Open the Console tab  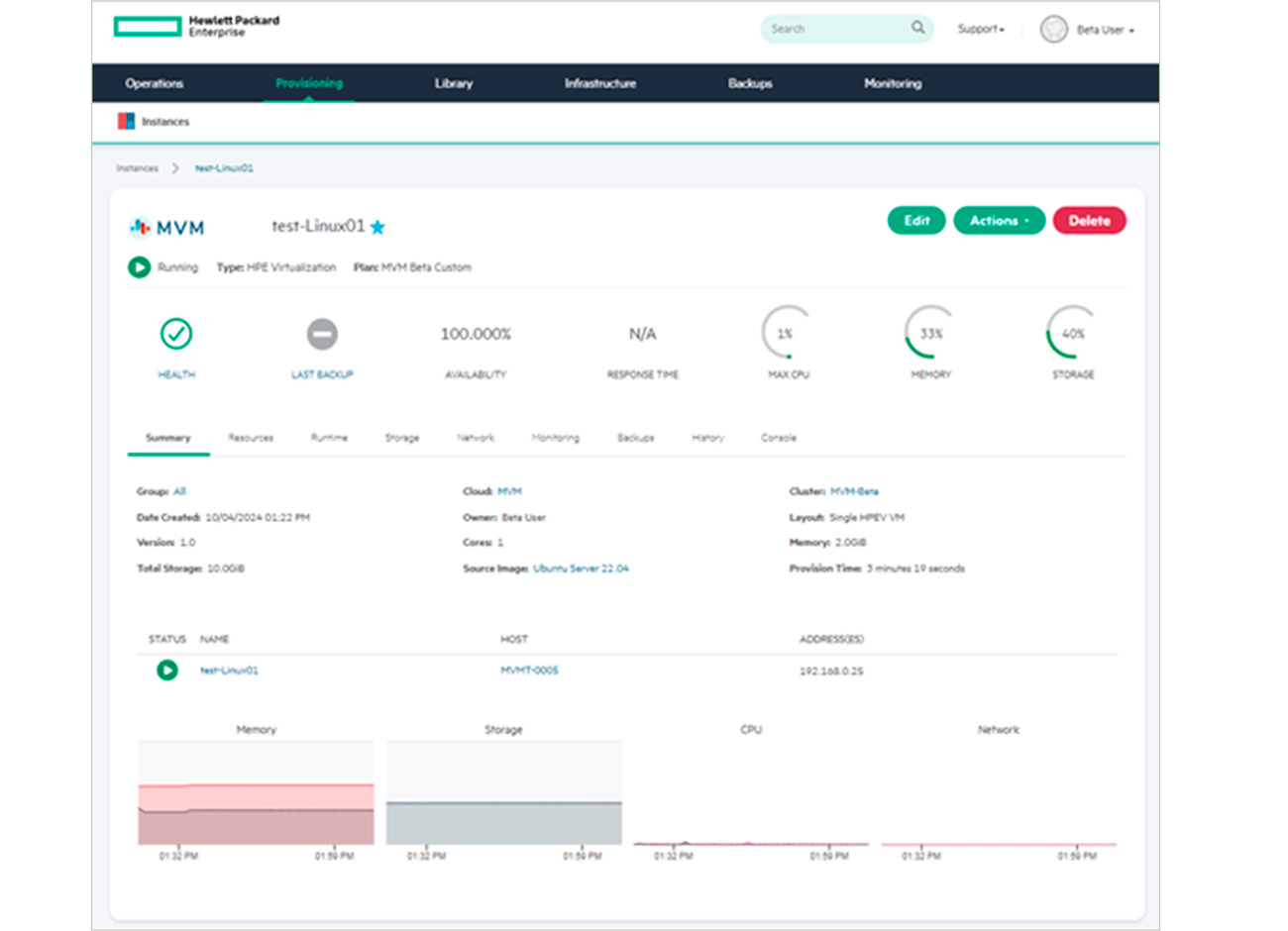tap(779, 437)
